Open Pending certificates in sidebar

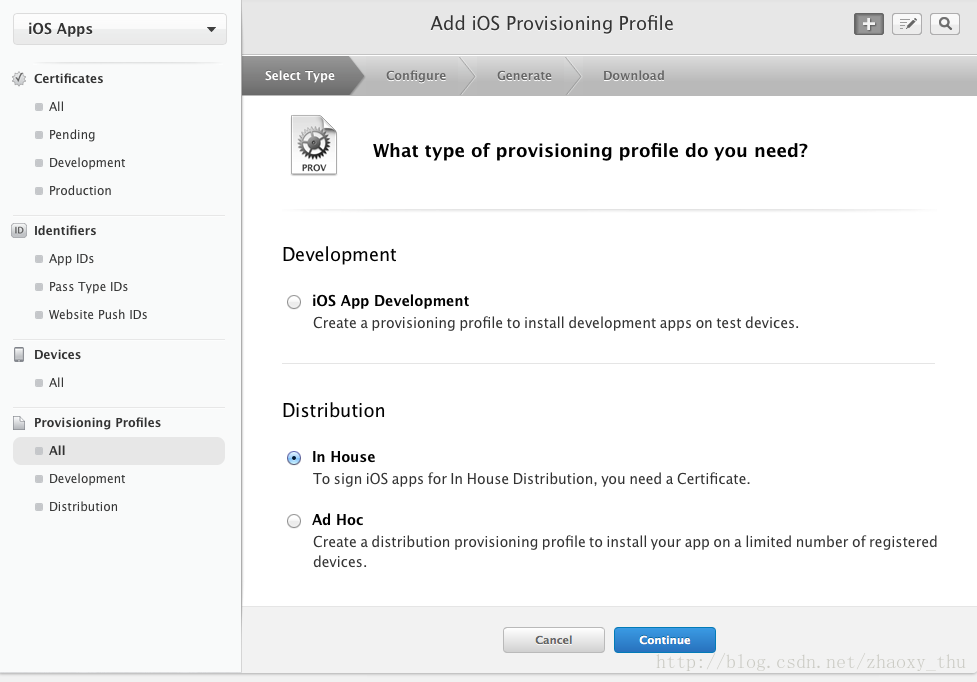[x=72, y=135]
